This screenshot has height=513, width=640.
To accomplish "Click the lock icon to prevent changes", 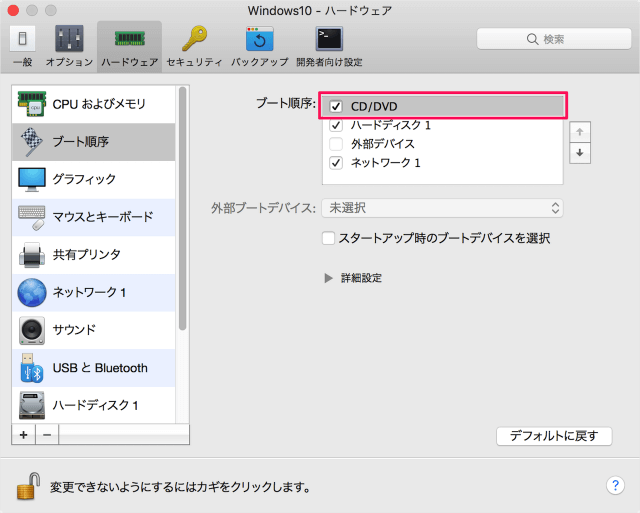I will pos(28,488).
